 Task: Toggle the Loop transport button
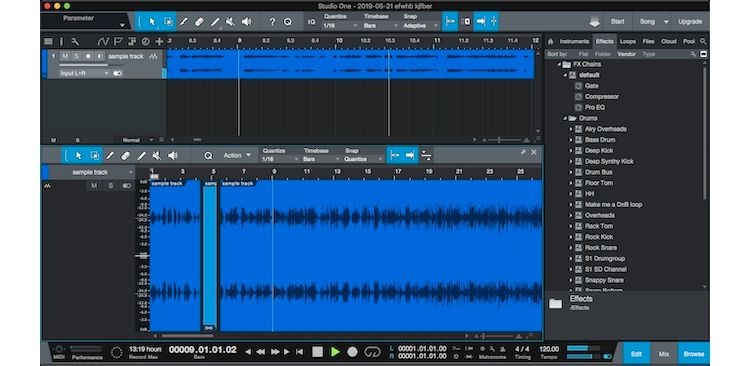(372, 352)
